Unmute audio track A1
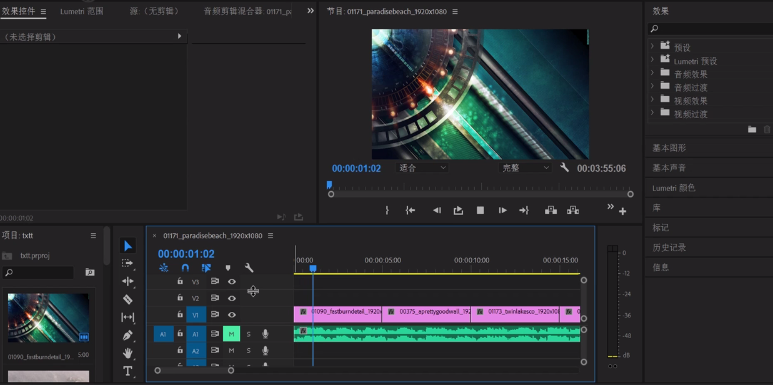The width and height of the screenshot is (773, 385). tap(231, 334)
